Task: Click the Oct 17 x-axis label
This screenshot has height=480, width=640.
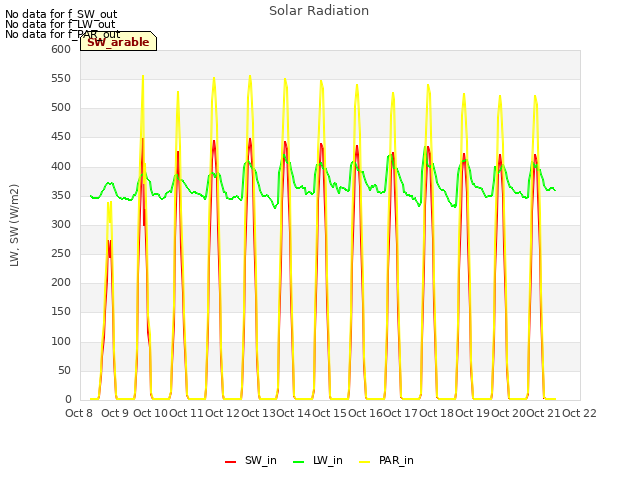Action: [x=401, y=413]
